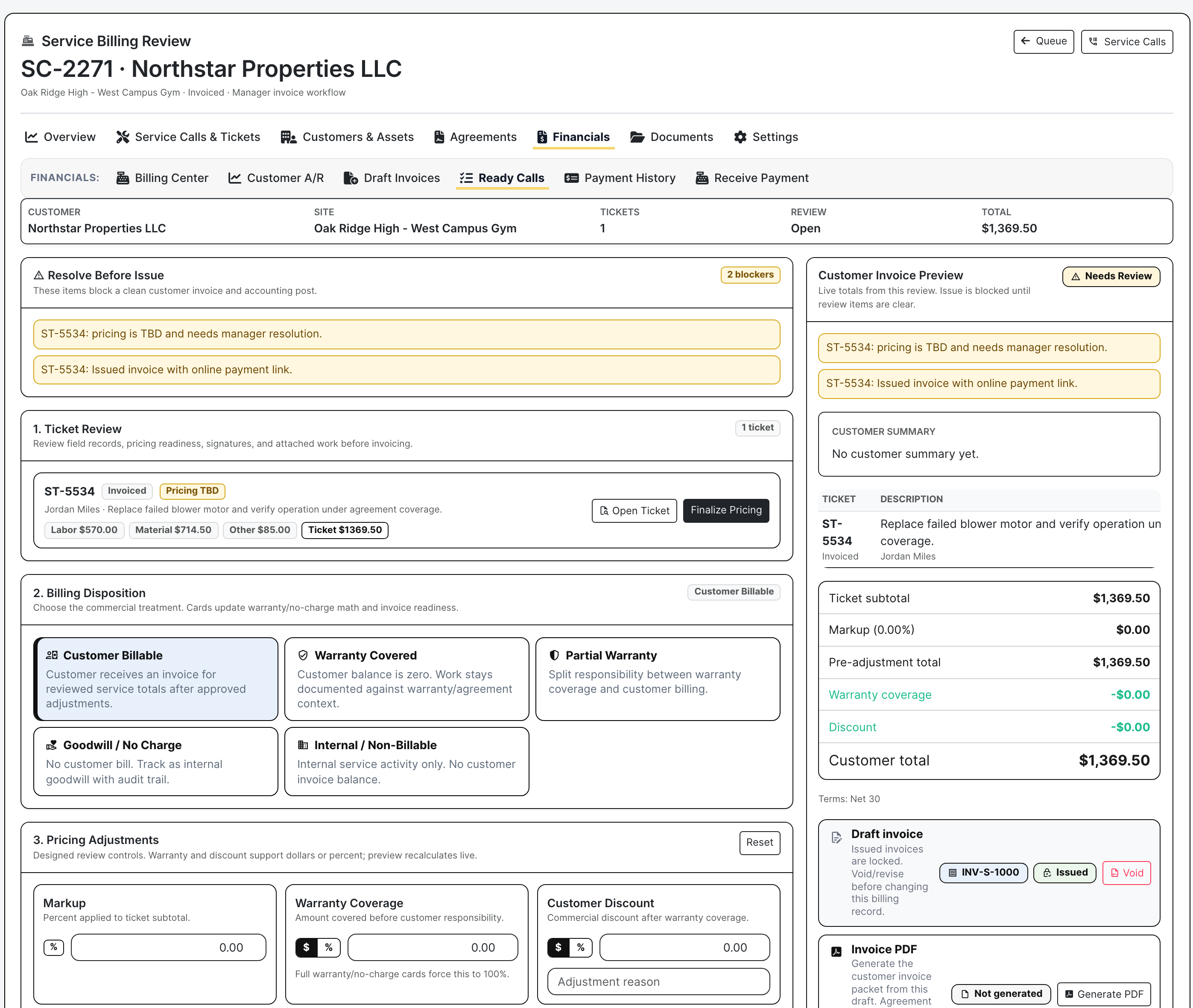The image size is (1193, 1008).
Task: Click the Financials invoice icon
Action: point(542,137)
